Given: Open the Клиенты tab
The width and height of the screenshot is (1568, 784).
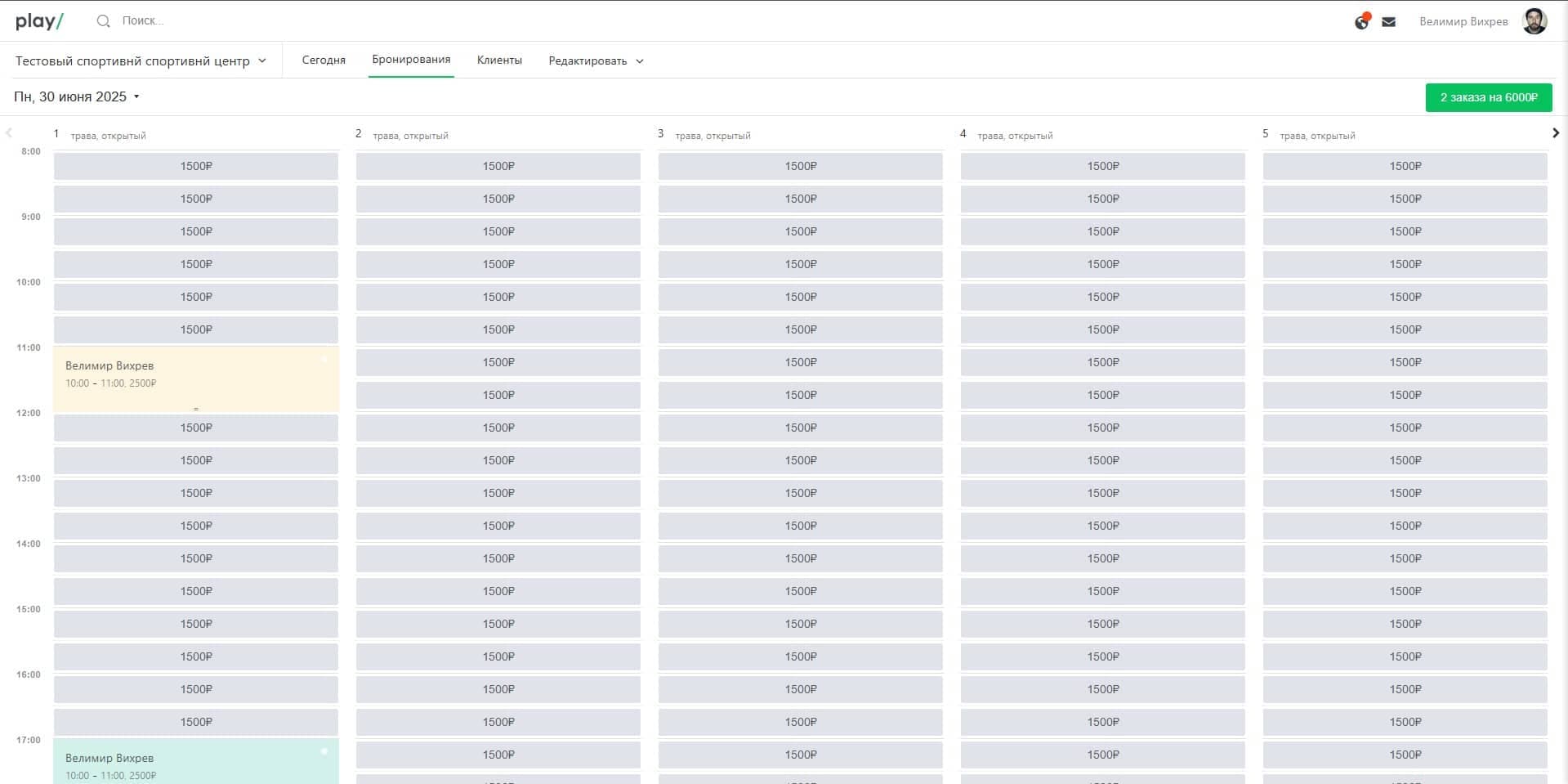Looking at the screenshot, I should click(x=499, y=60).
